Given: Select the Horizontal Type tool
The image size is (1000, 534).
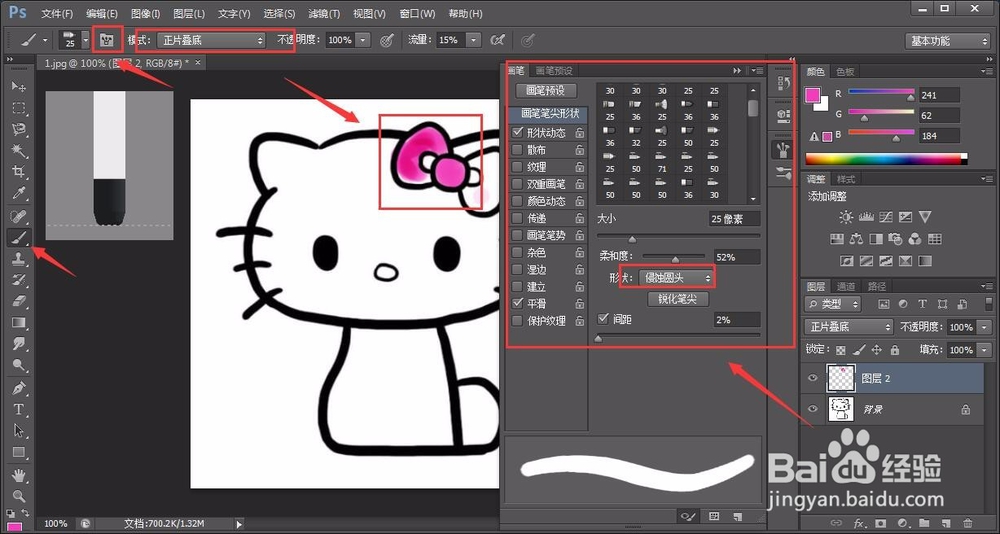Looking at the screenshot, I should point(18,409).
